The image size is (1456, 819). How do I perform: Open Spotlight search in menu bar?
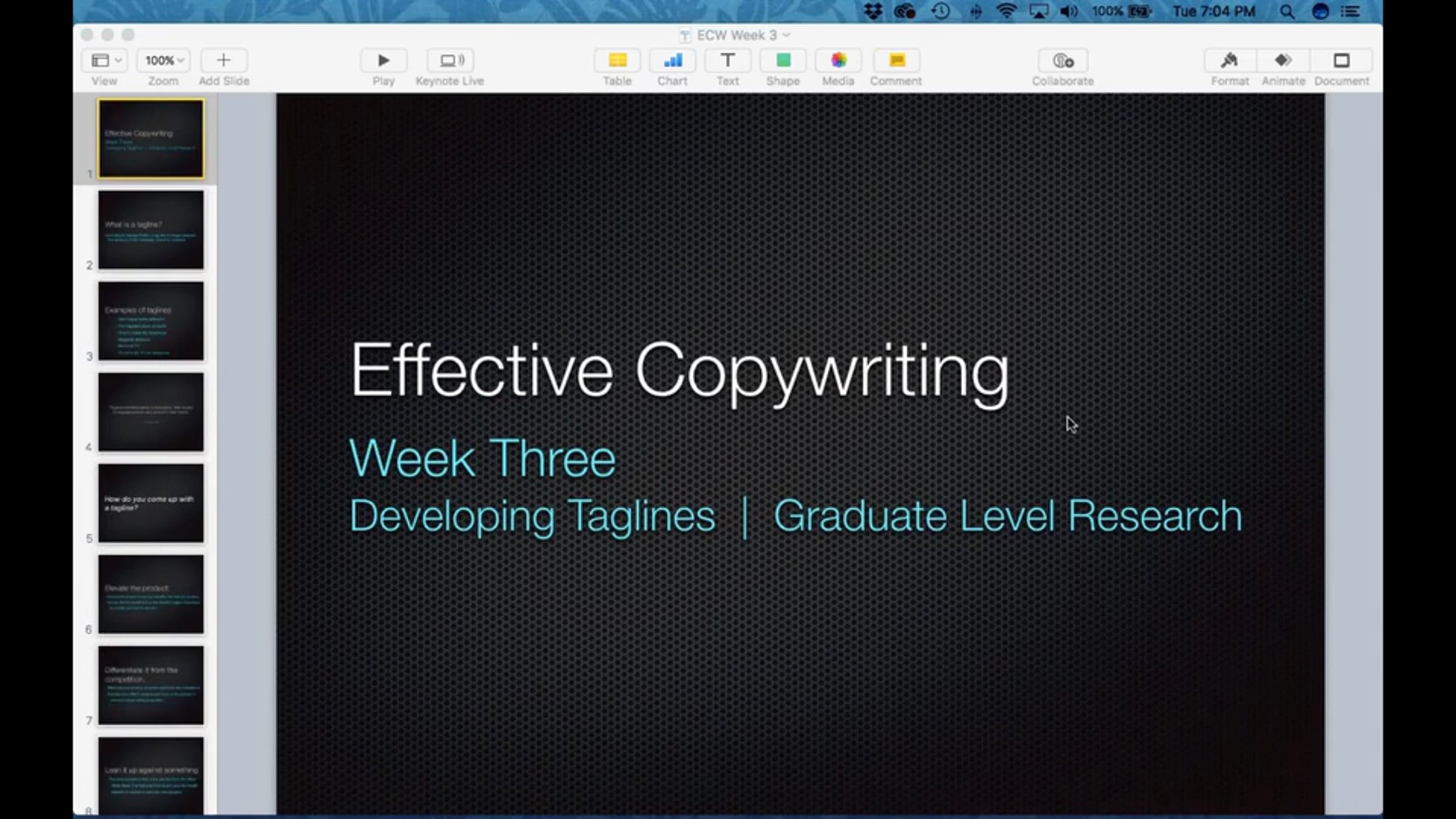point(1287,12)
